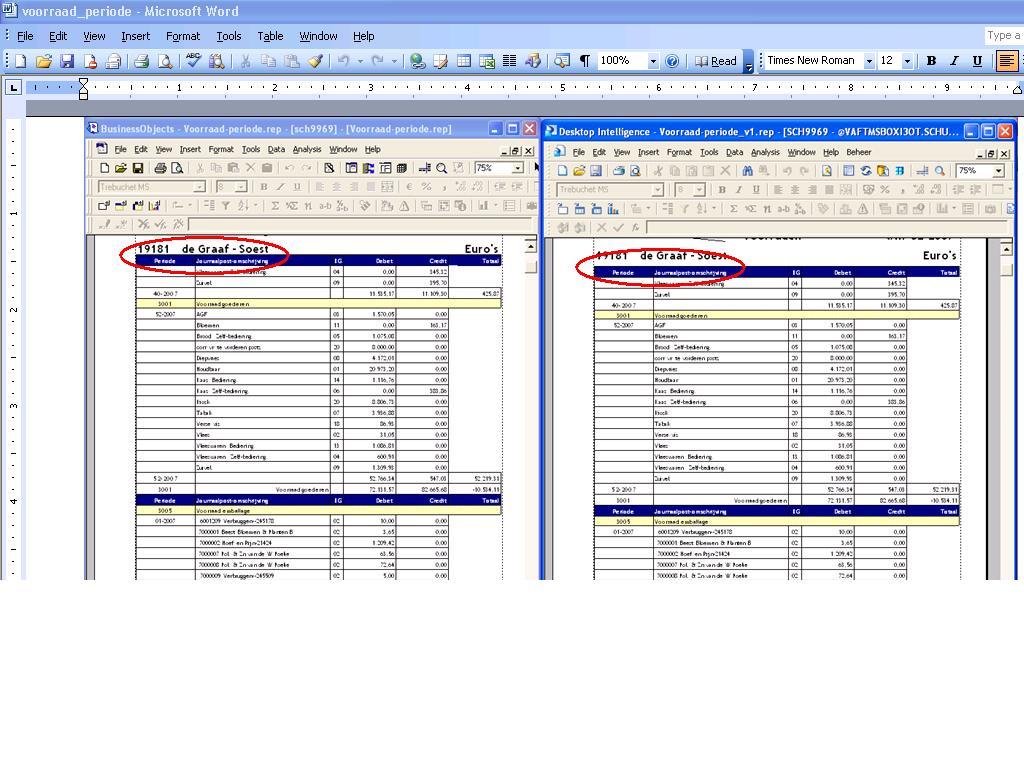Open Beheer menu in Desktop Intelligence window
Screen dimensions: 1024x768
coord(859,152)
